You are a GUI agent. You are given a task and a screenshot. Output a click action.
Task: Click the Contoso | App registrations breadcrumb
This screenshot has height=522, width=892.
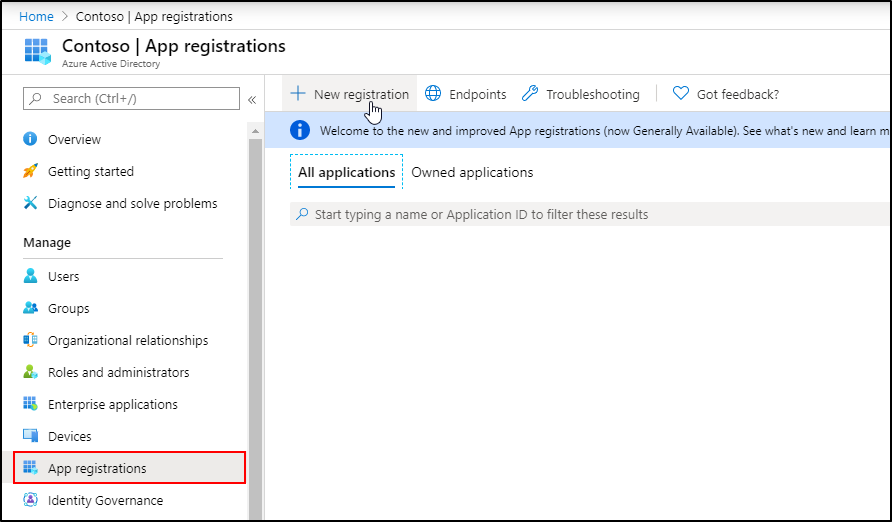154,16
